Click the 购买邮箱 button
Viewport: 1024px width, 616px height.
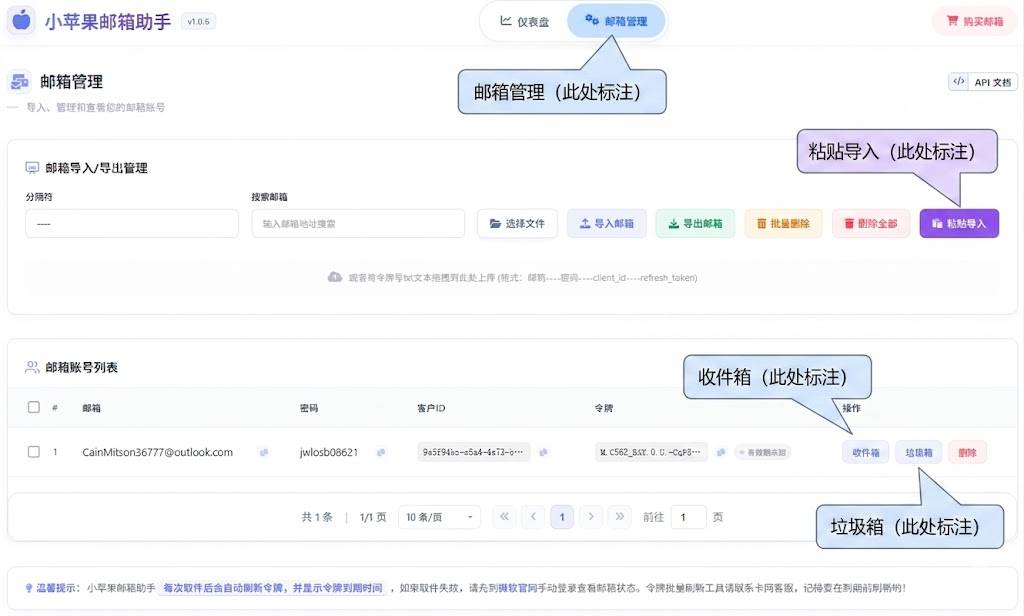point(974,21)
